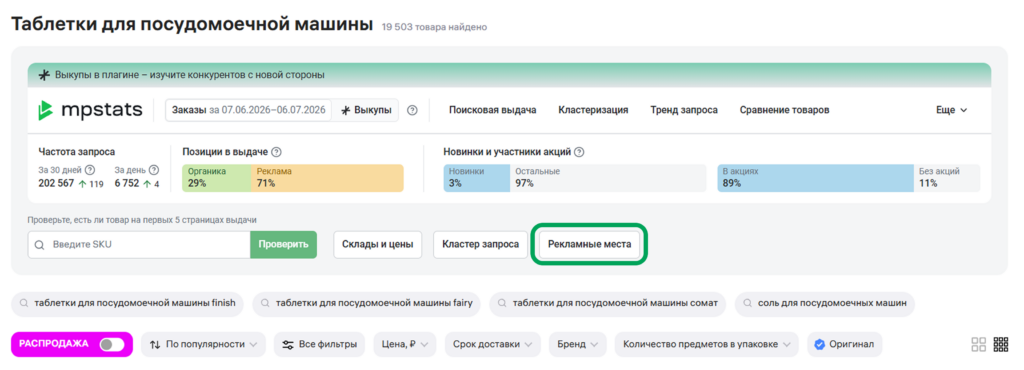This screenshot has width=1024, height=370.
Task: Click the Кластер запроса button
Action: click(x=481, y=245)
